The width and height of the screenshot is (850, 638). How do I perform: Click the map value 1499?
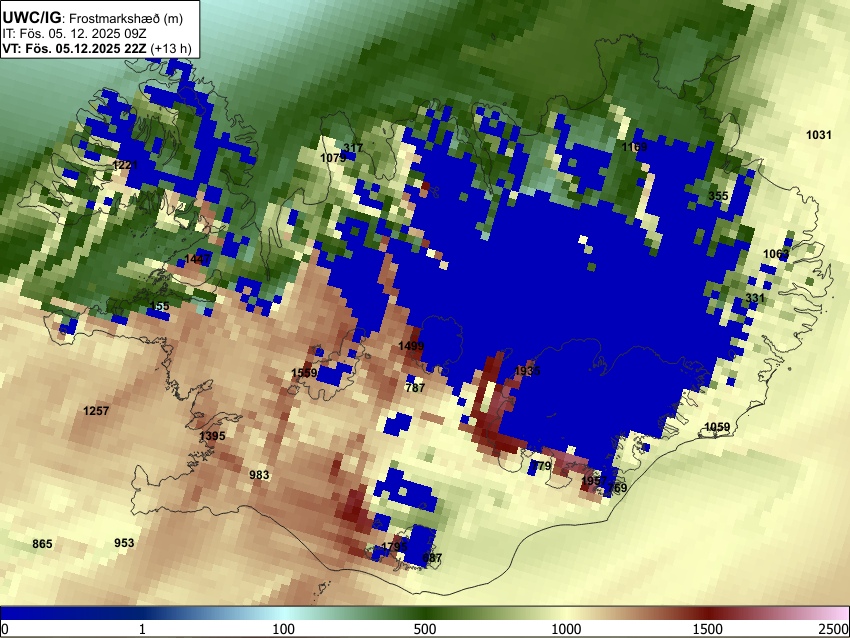(x=411, y=346)
